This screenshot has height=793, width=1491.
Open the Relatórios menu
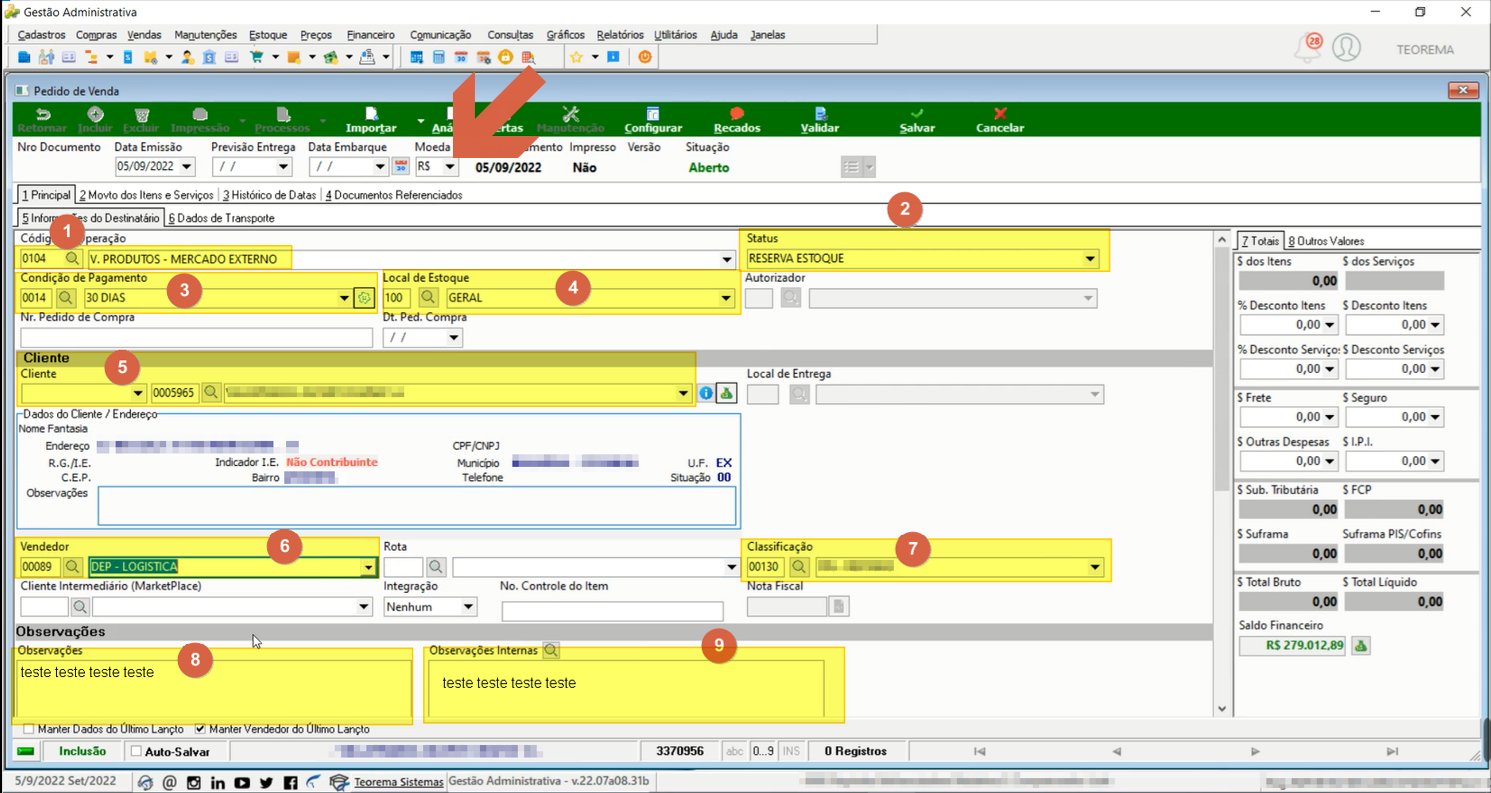tap(620, 35)
